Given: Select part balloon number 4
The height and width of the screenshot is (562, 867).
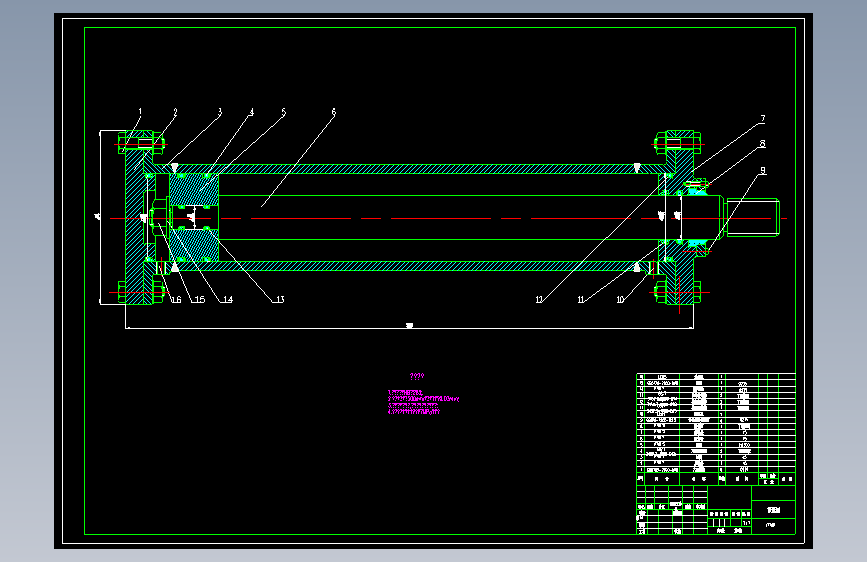Looking at the screenshot, I should (x=252, y=112).
